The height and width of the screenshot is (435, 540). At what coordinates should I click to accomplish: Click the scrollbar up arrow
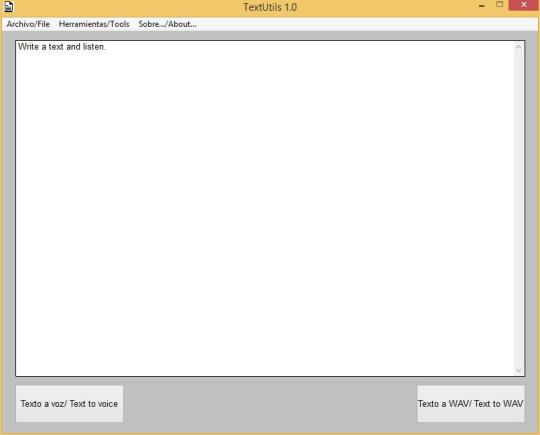[519, 47]
